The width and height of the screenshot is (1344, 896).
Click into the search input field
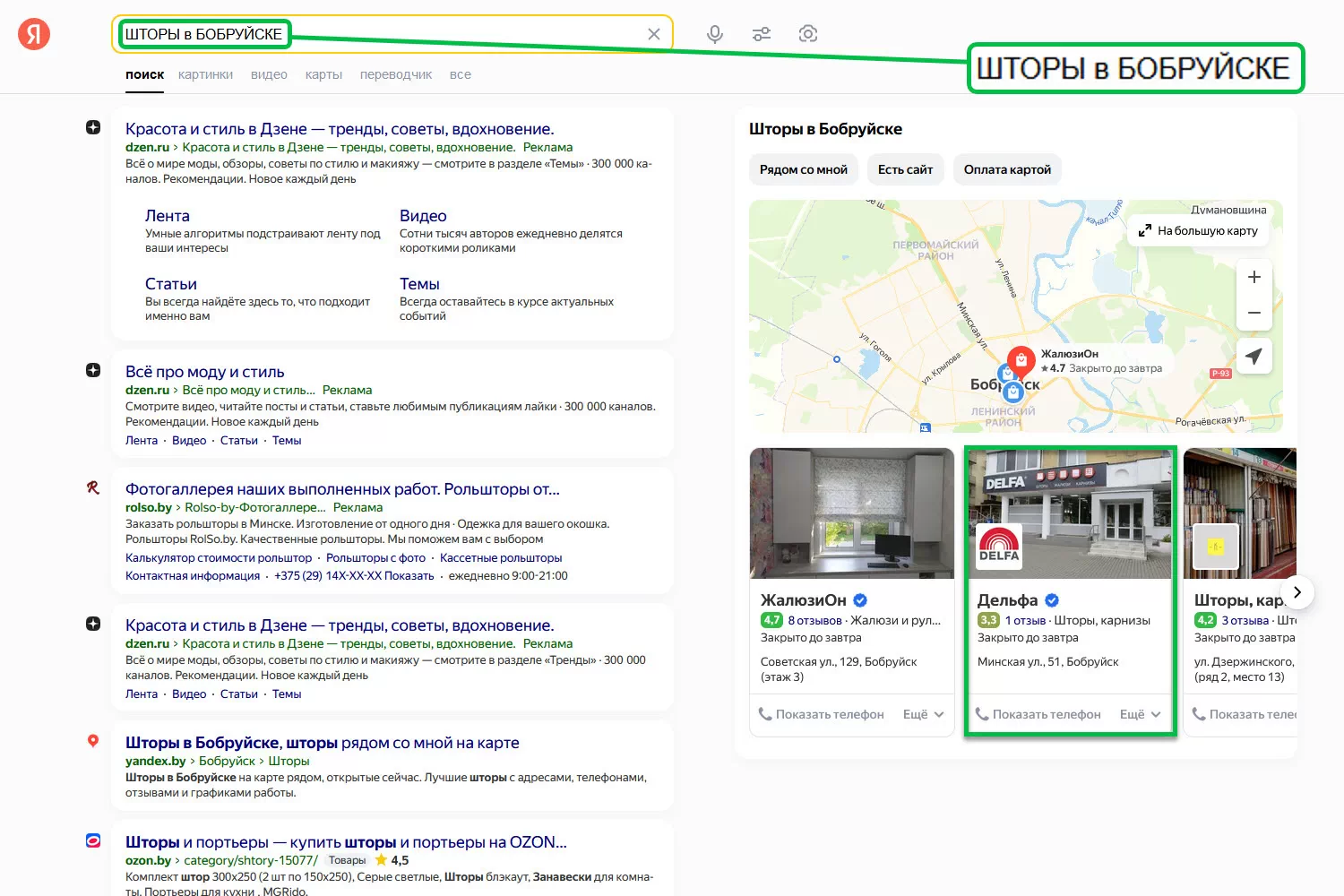448,34
